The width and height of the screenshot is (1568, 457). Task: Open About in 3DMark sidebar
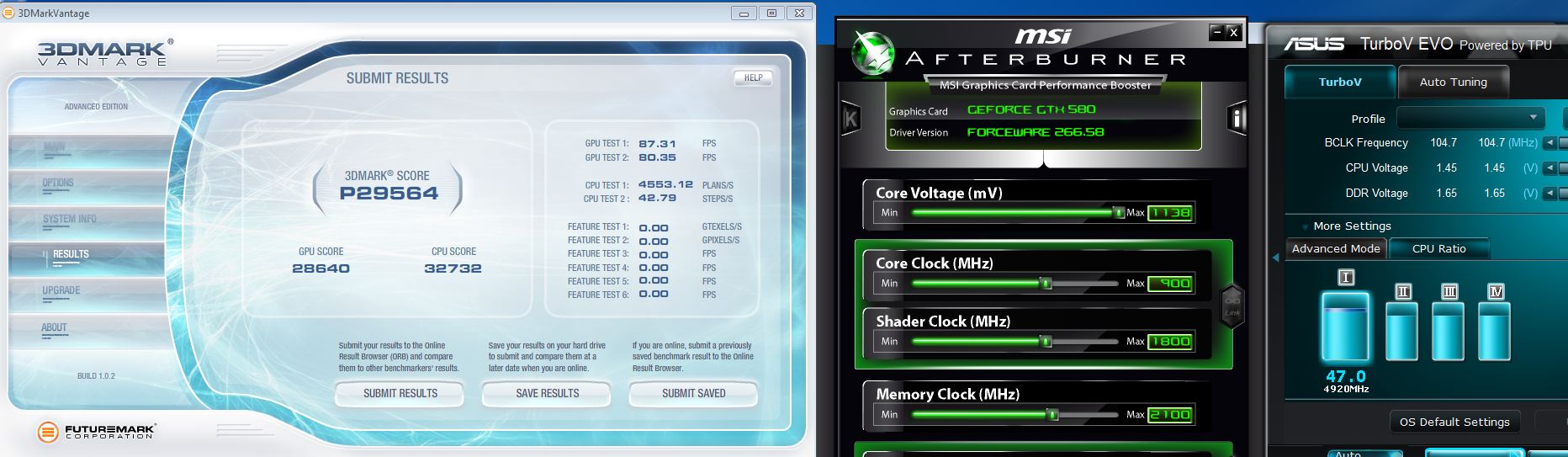point(87,331)
